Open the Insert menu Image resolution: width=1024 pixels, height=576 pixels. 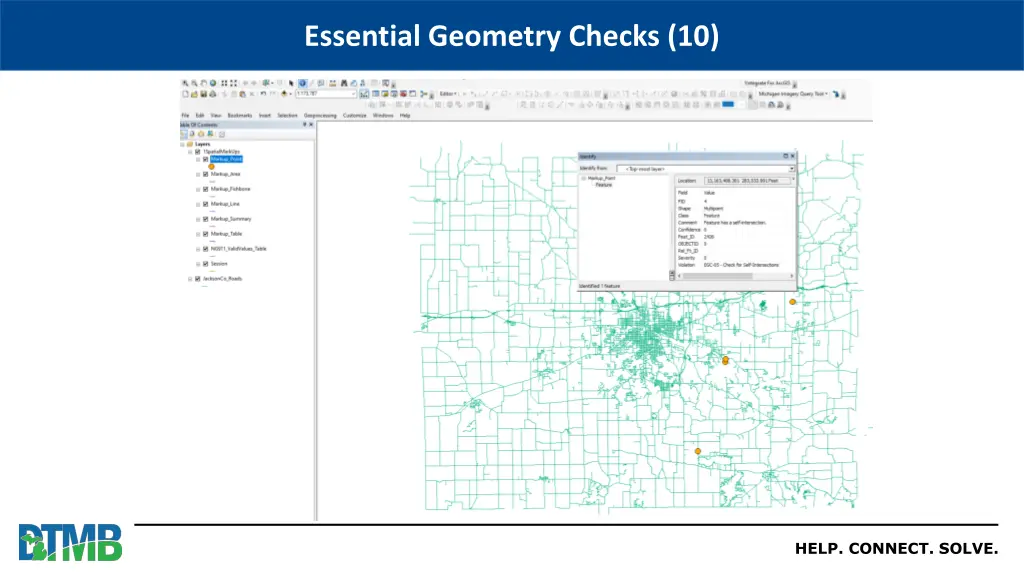264,116
